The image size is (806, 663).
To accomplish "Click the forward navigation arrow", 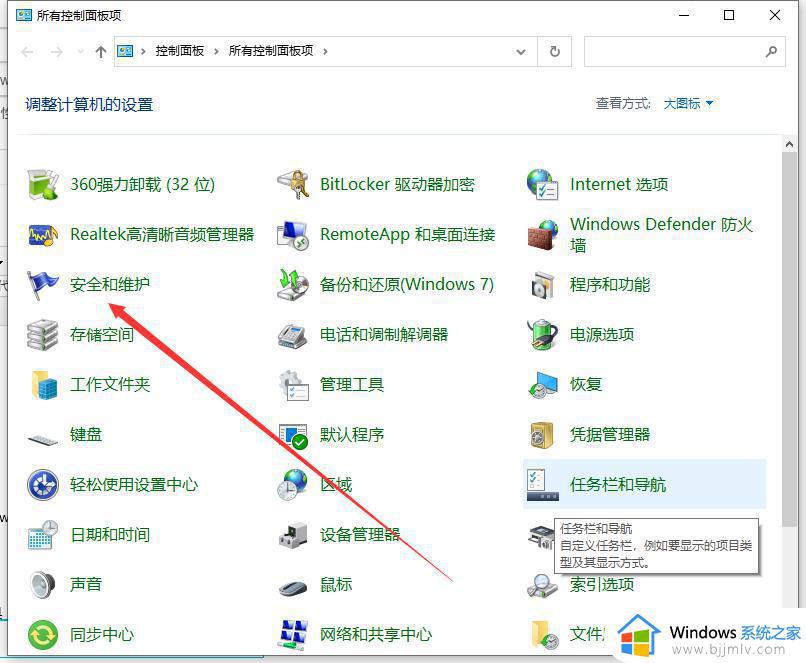I will [57, 51].
